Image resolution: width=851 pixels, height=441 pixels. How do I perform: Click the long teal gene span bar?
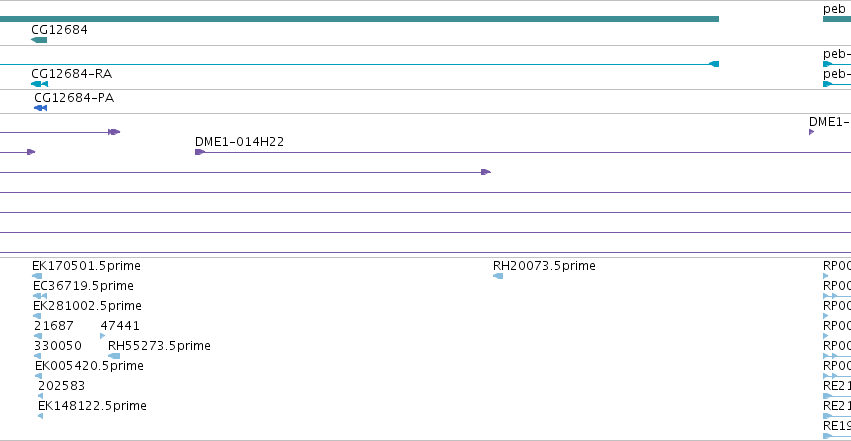tap(359, 20)
